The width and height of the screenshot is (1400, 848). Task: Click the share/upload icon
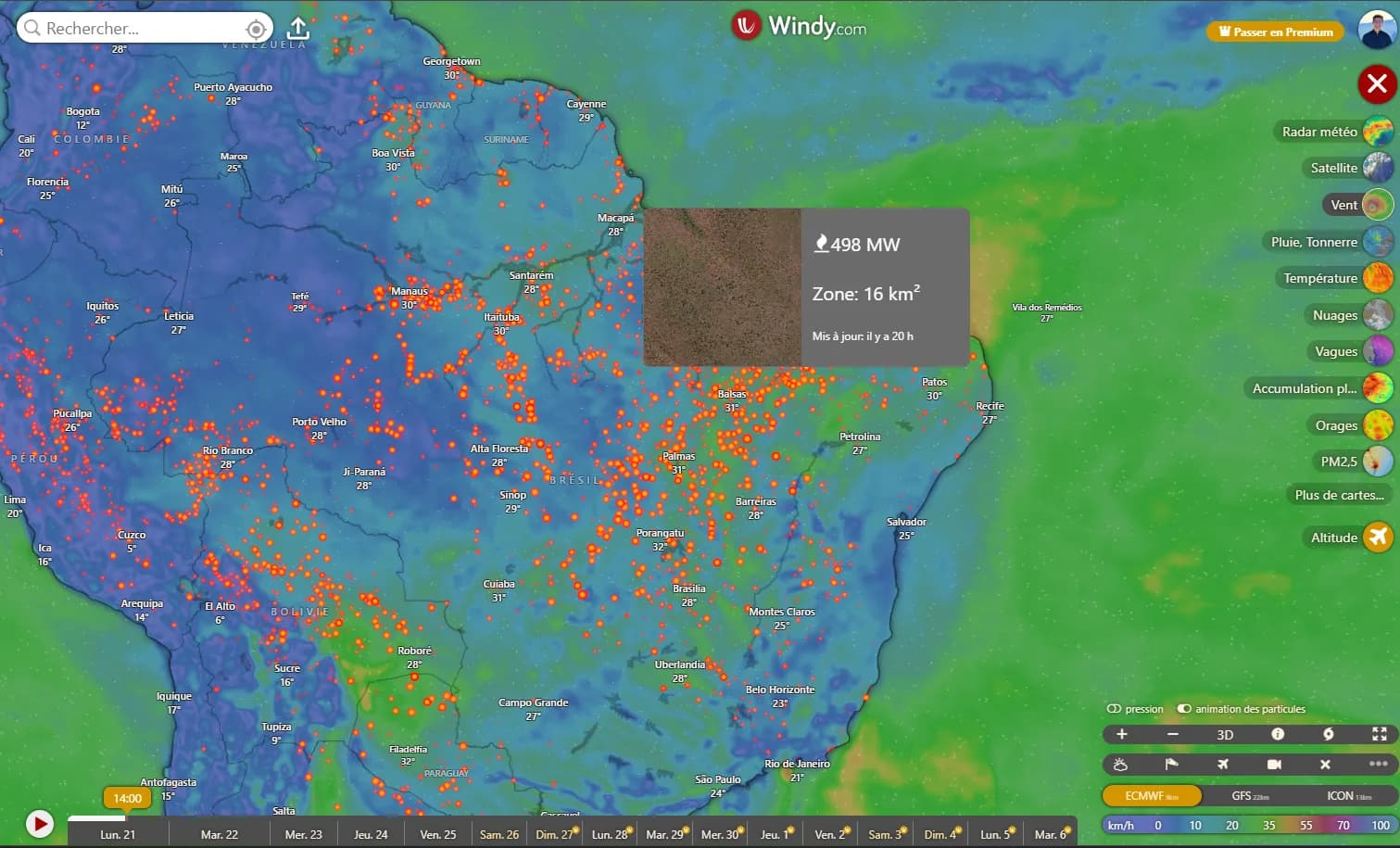pos(298,28)
